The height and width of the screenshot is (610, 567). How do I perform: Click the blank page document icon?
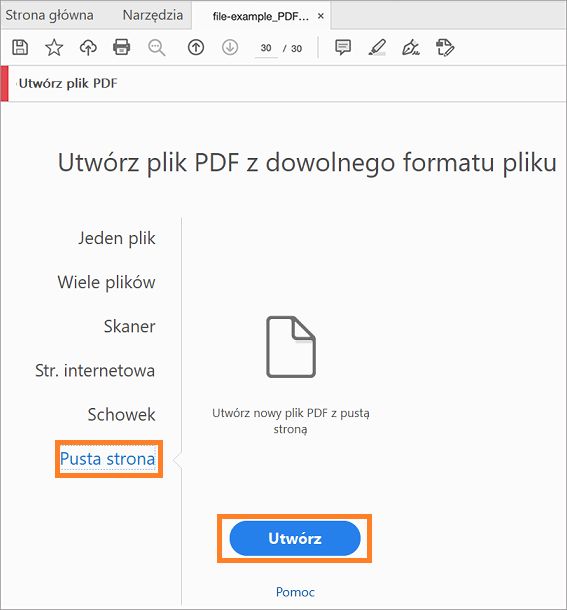tap(291, 347)
